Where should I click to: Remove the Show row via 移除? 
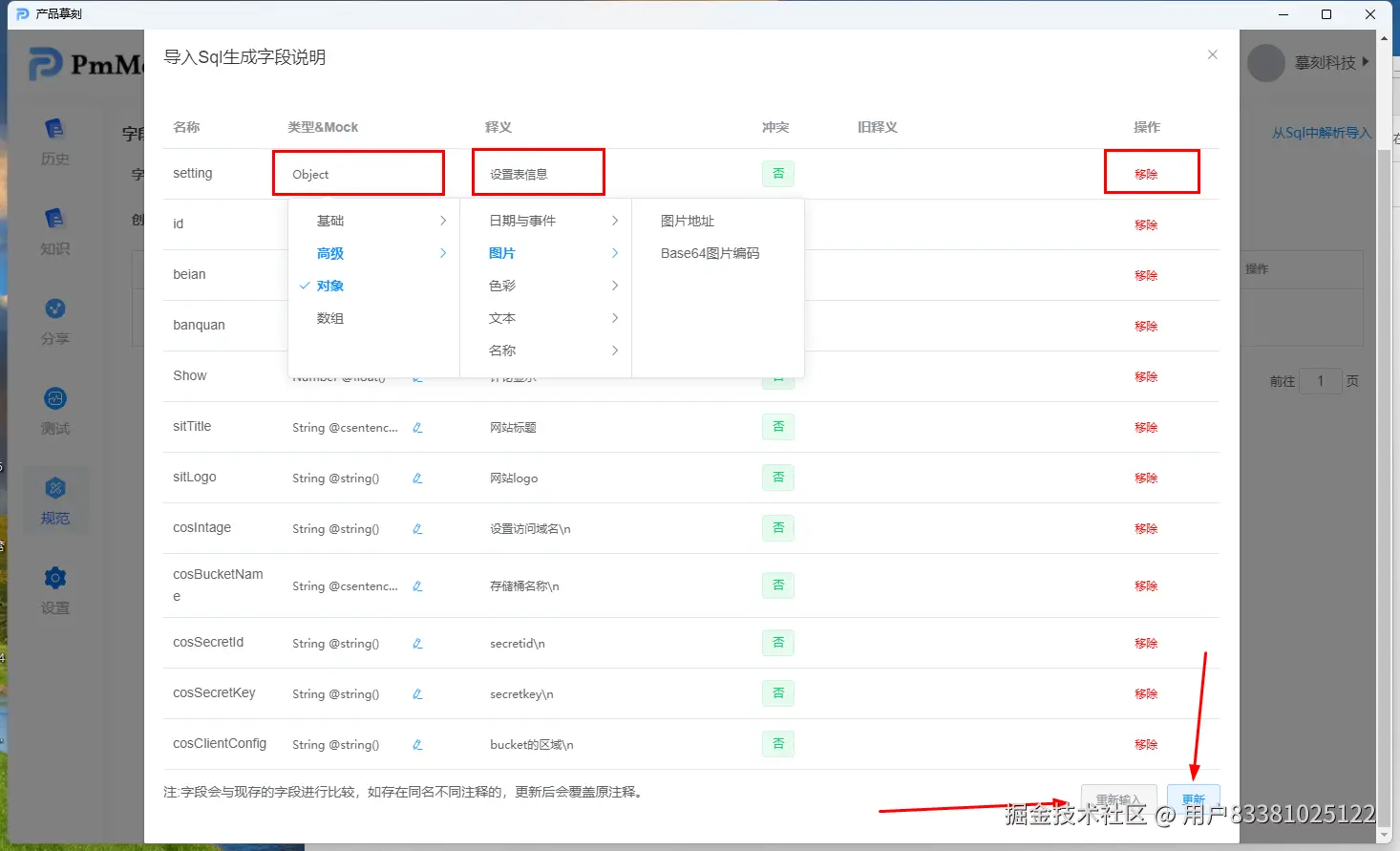pos(1146,376)
